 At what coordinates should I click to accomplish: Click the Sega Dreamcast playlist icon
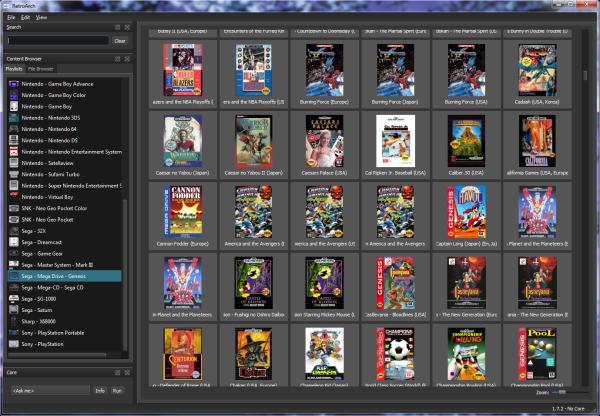pos(14,242)
